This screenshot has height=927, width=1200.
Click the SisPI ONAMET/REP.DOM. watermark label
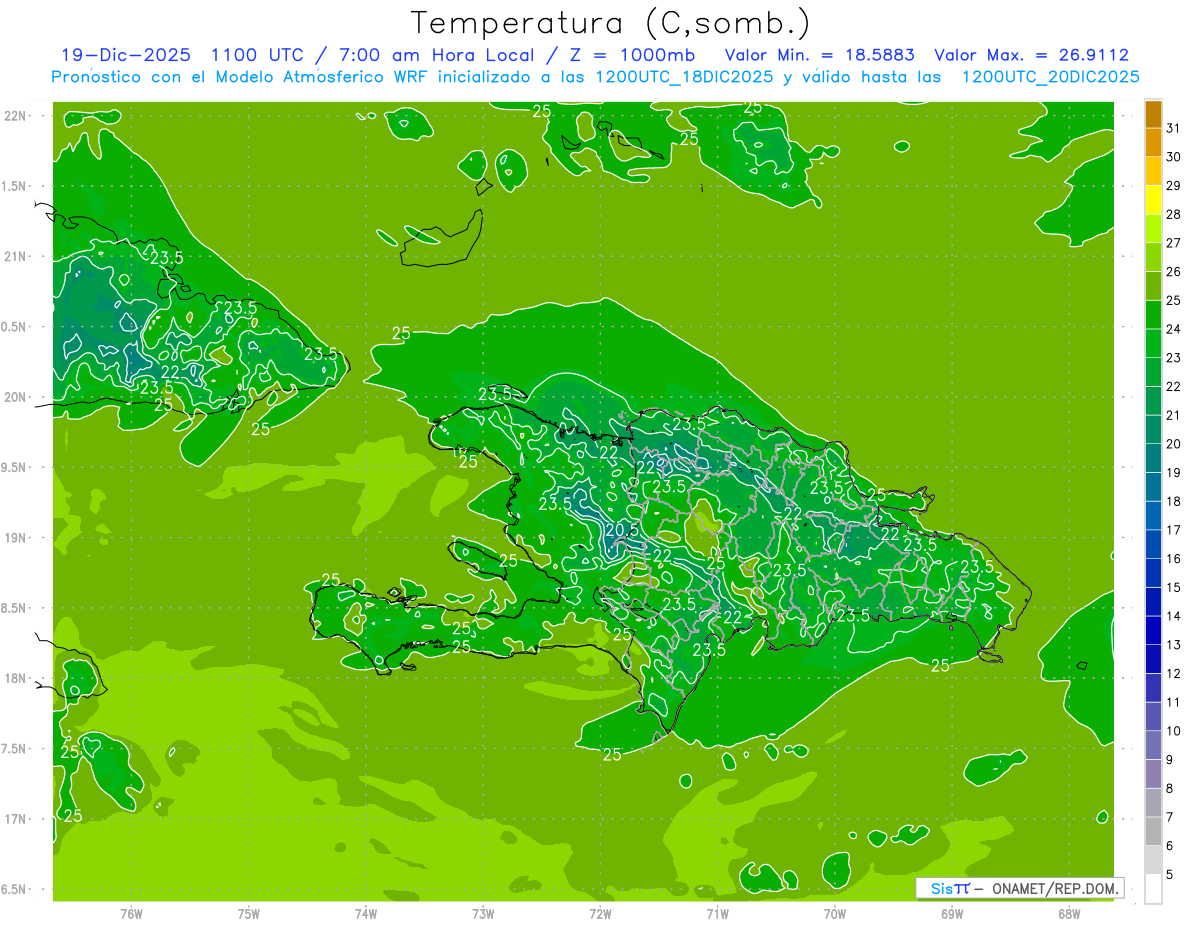tap(1019, 888)
